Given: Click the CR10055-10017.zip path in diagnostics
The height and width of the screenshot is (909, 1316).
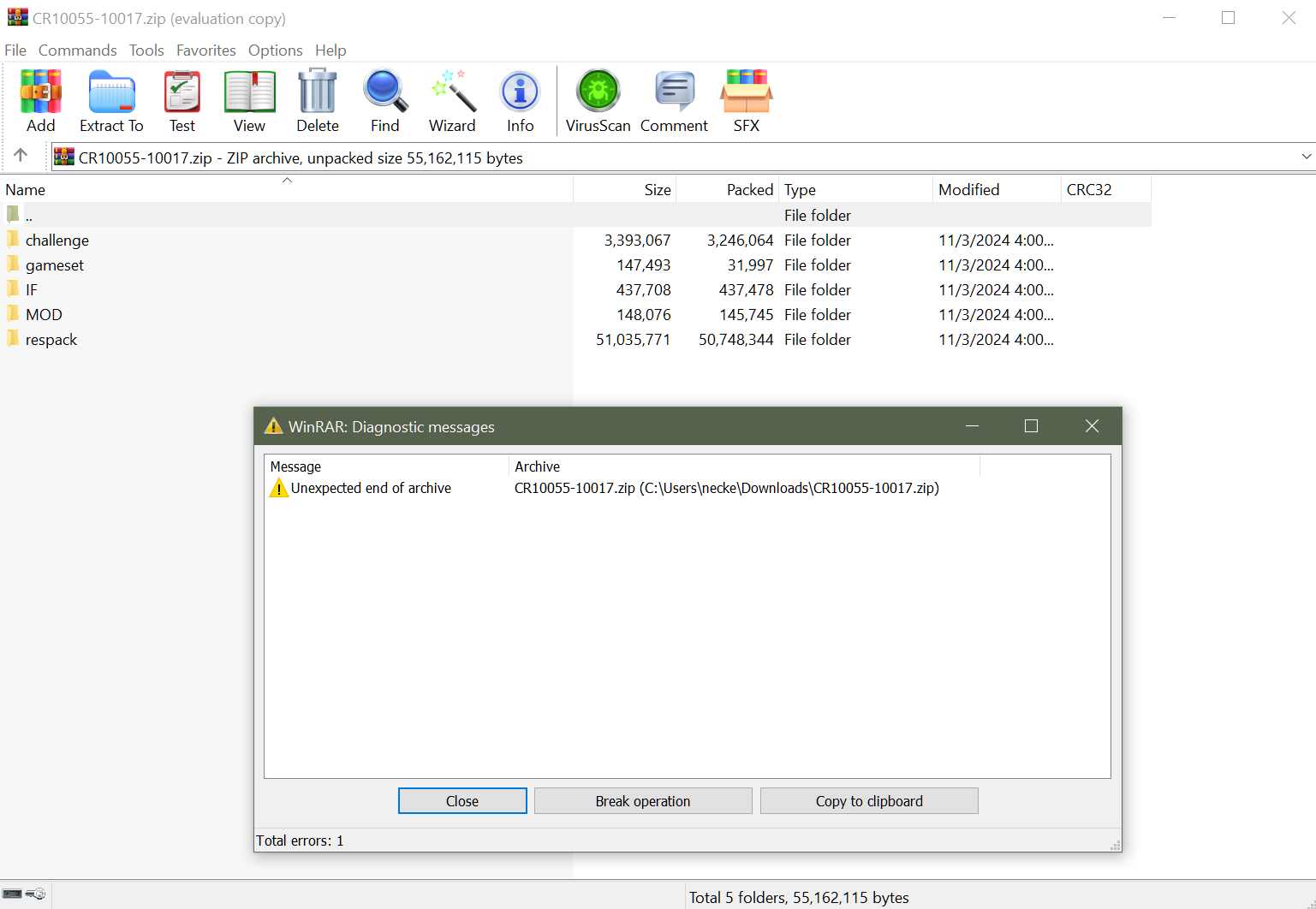Looking at the screenshot, I should [x=727, y=488].
